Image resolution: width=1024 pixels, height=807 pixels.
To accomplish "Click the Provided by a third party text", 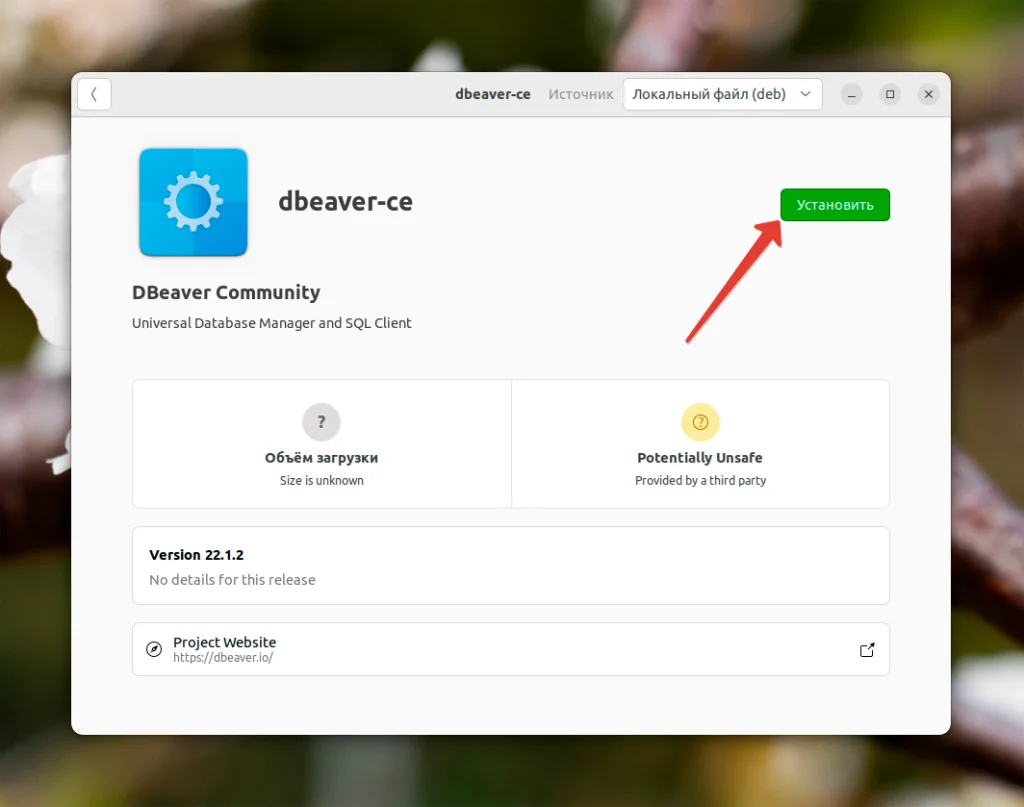I will pos(700,479).
